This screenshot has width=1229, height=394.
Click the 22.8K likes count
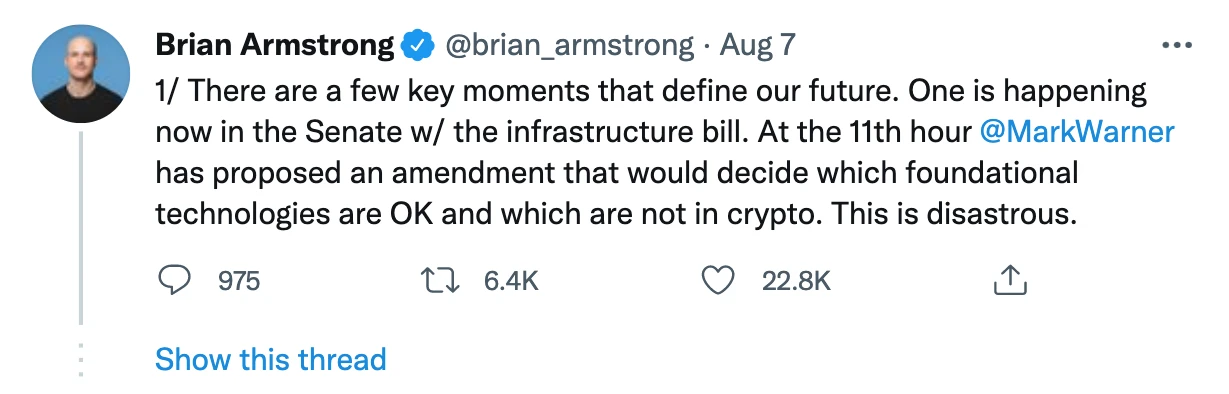[x=796, y=282]
